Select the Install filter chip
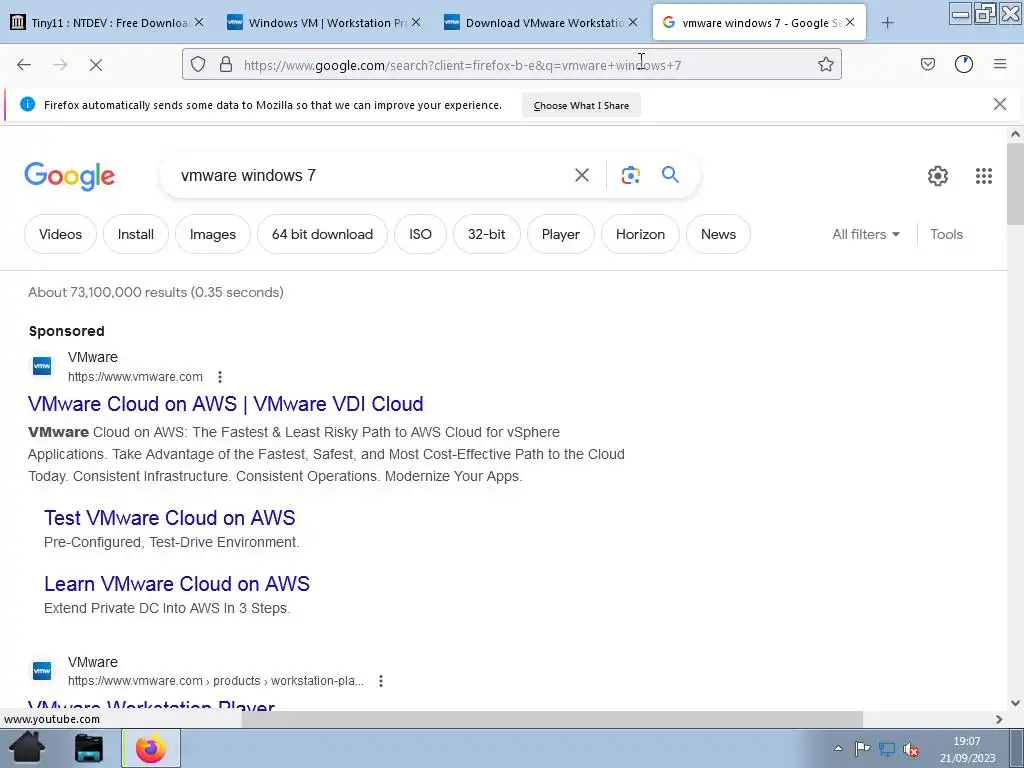Image resolution: width=1024 pixels, height=768 pixels. tap(136, 234)
